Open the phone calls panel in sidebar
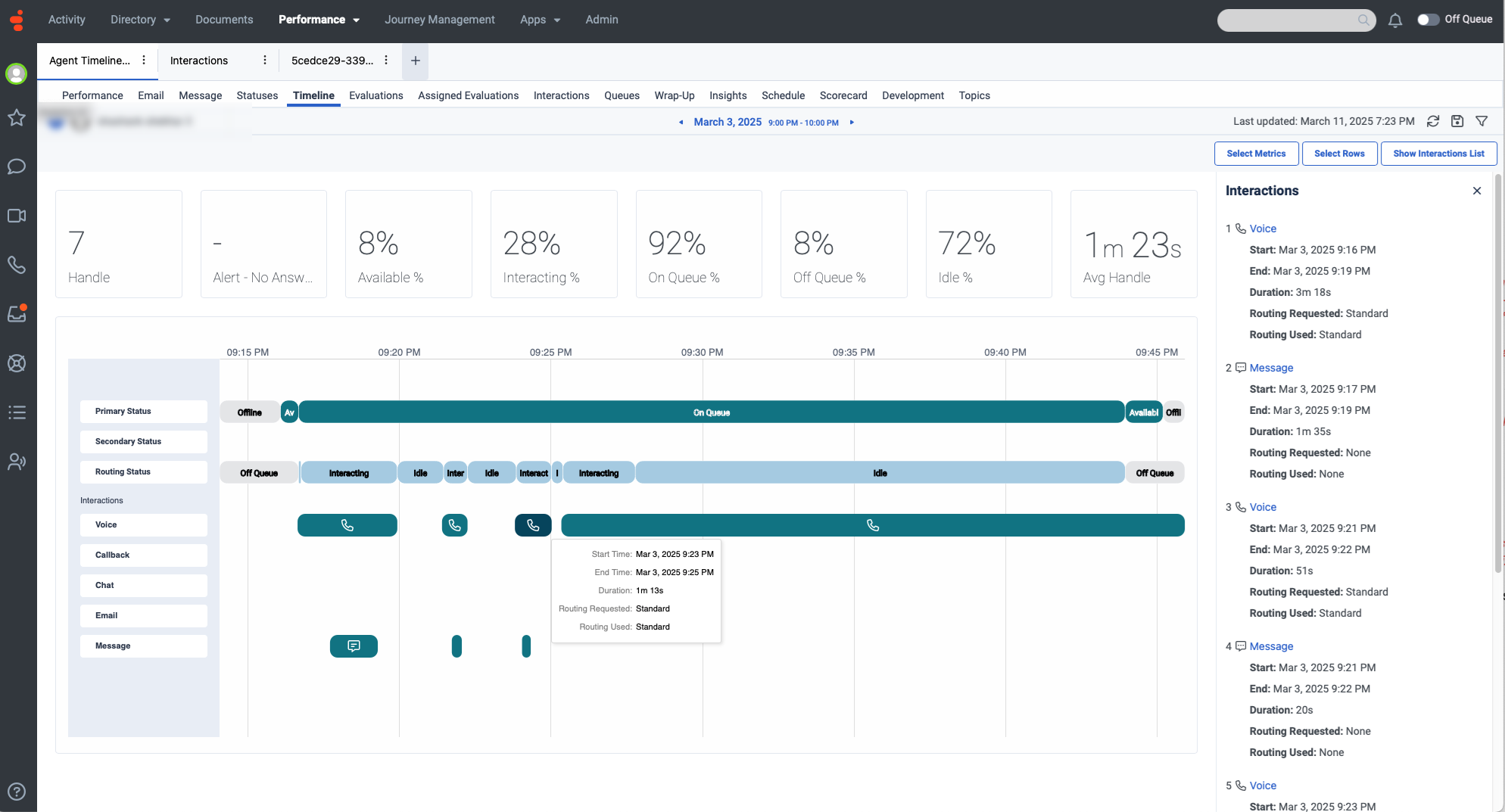 (17, 265)
